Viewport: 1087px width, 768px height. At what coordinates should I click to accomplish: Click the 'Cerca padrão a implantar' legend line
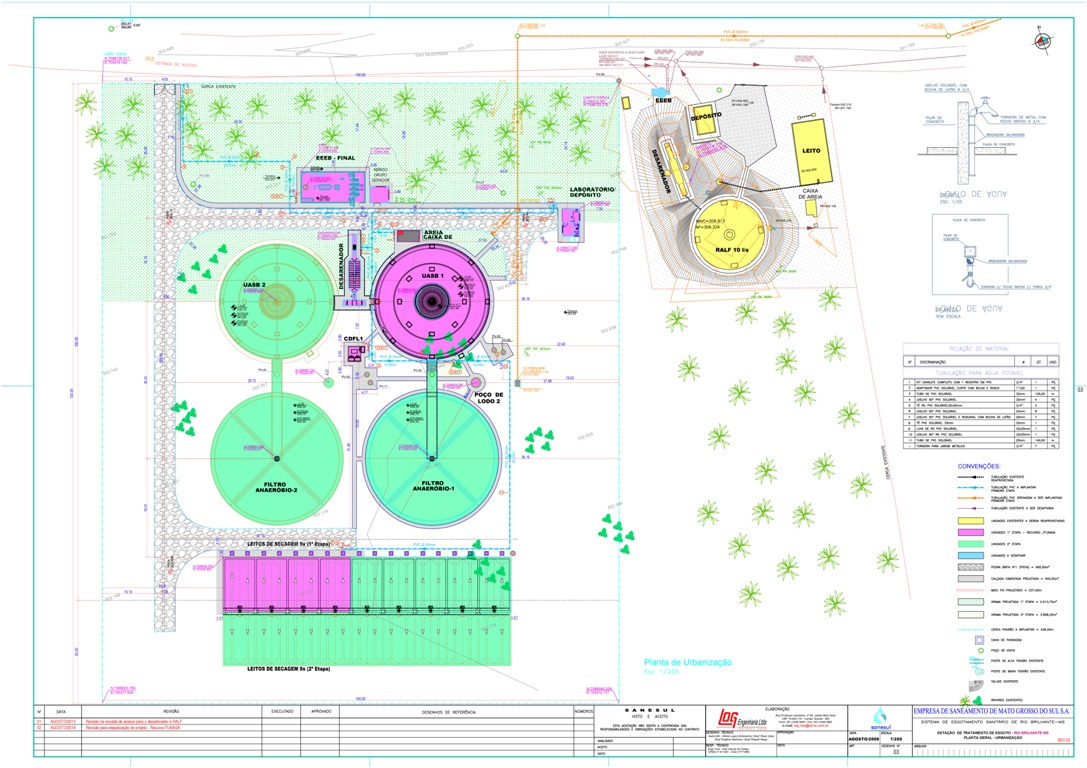click(971, 629)
